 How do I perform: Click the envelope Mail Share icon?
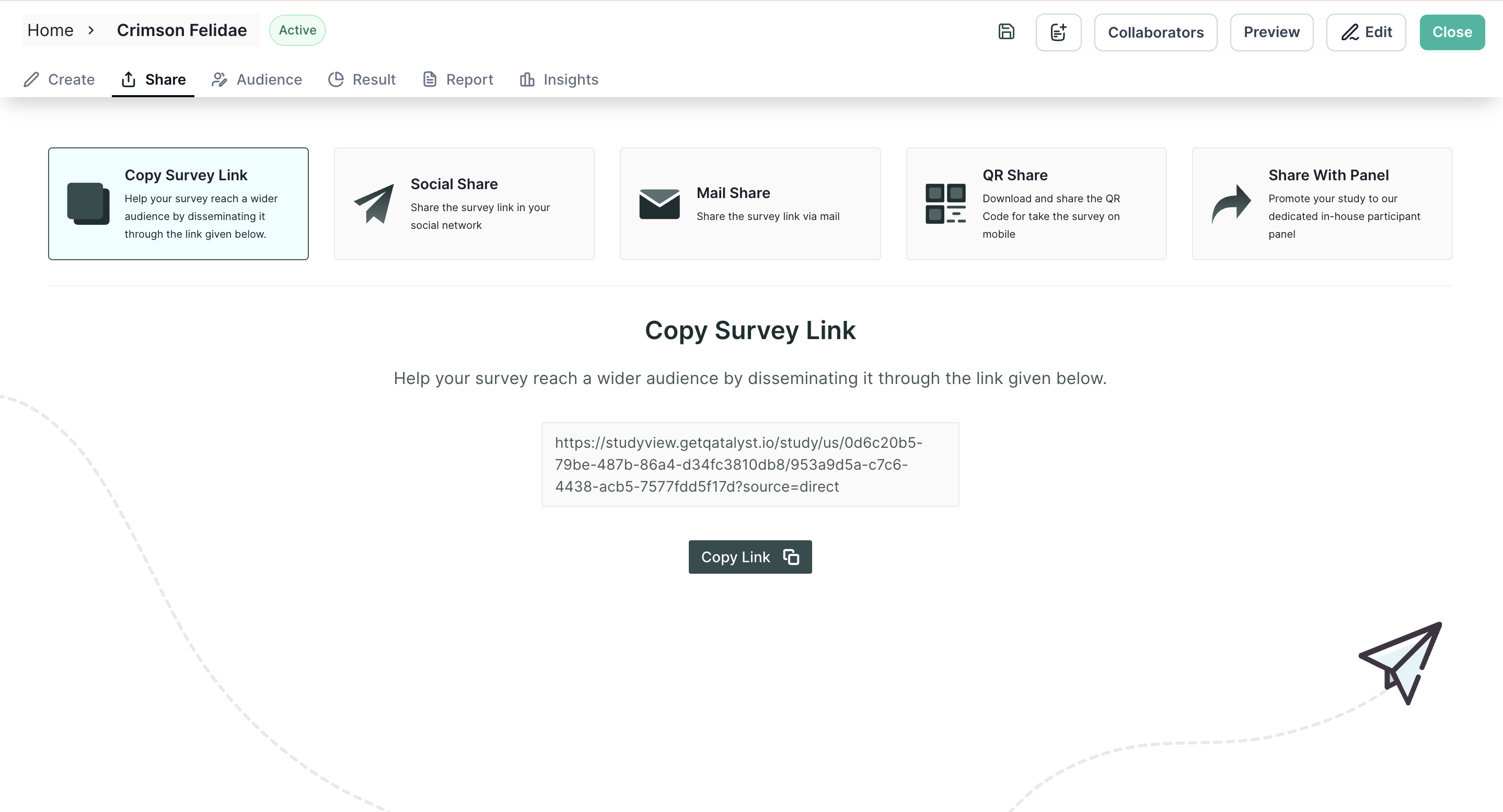pos(660,204)
